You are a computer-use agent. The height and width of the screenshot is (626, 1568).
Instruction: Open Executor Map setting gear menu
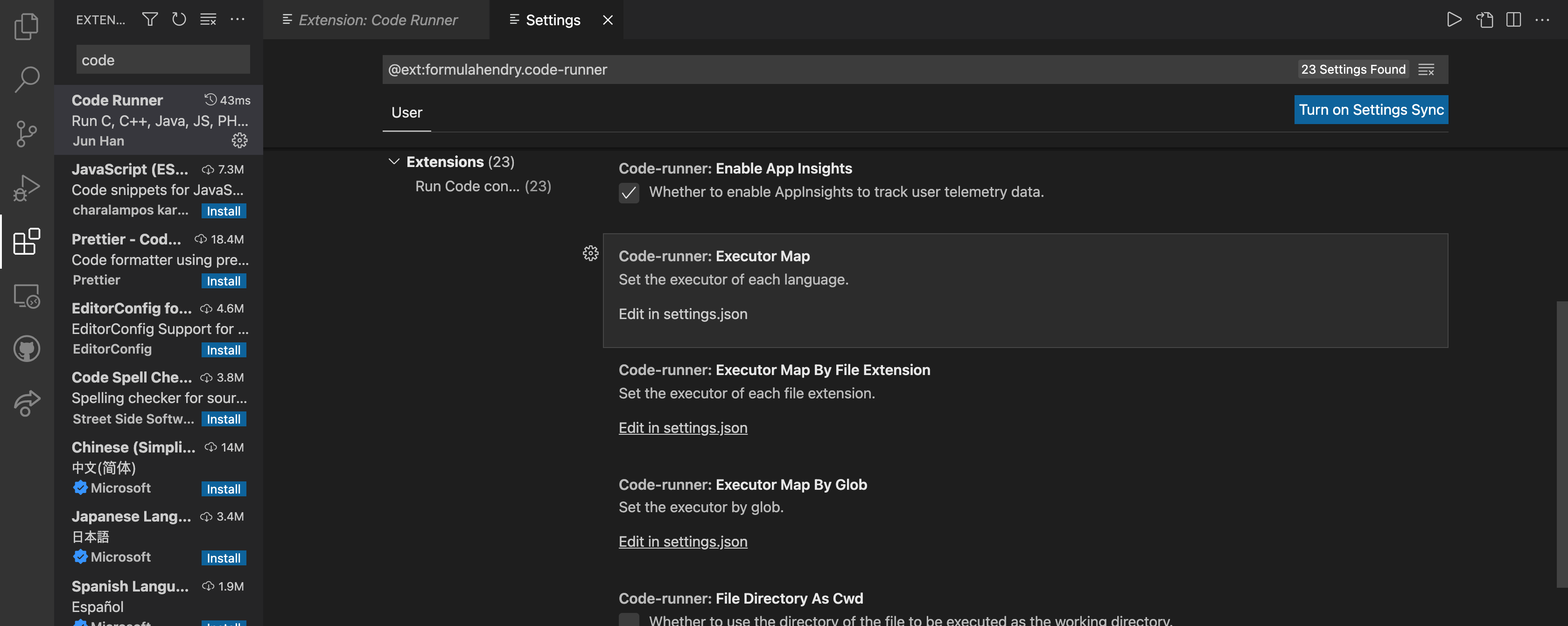pyautogui.click(x=590, y=253)
